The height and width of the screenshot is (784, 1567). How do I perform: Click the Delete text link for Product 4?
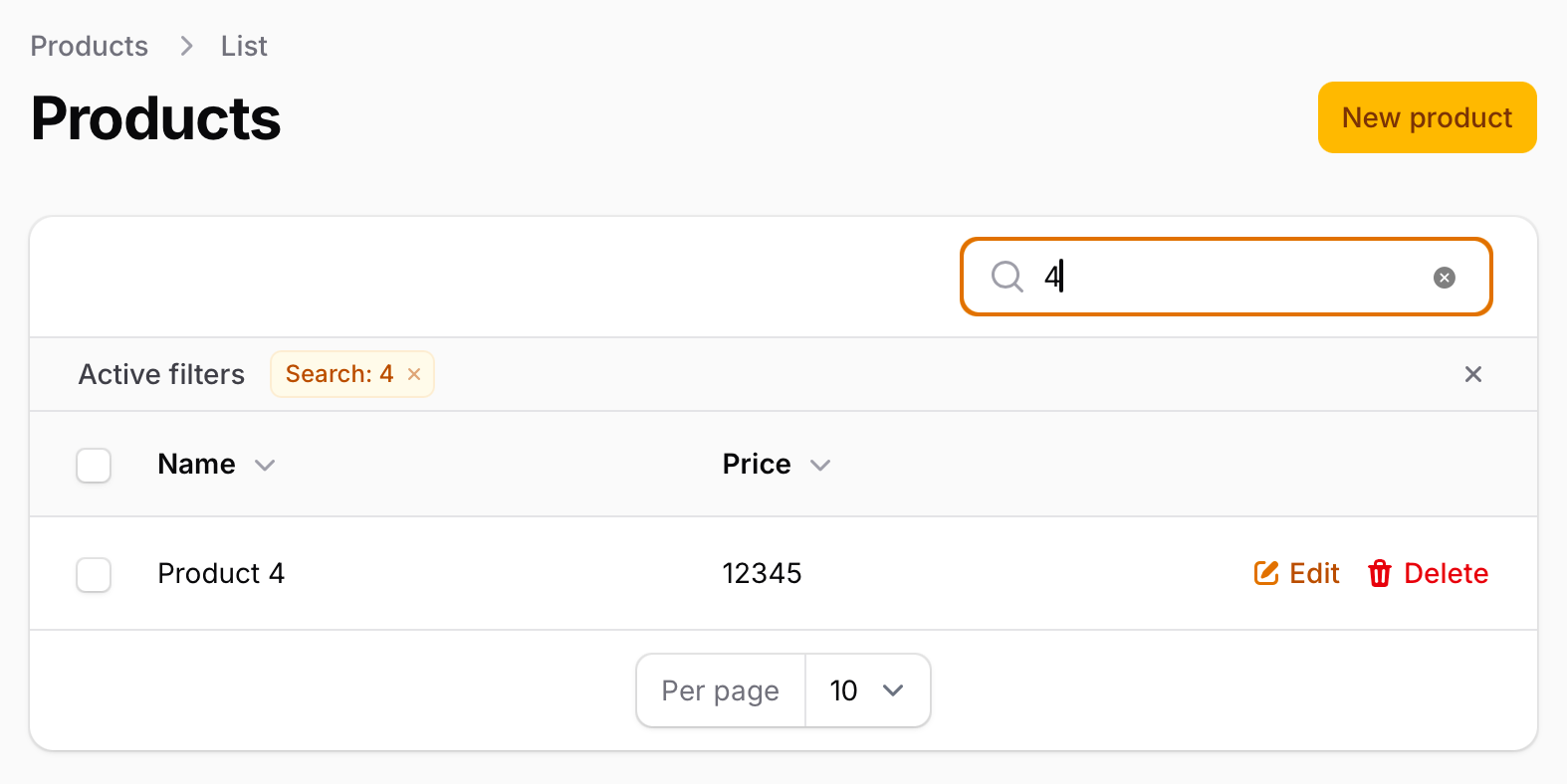pos(1446,573)
